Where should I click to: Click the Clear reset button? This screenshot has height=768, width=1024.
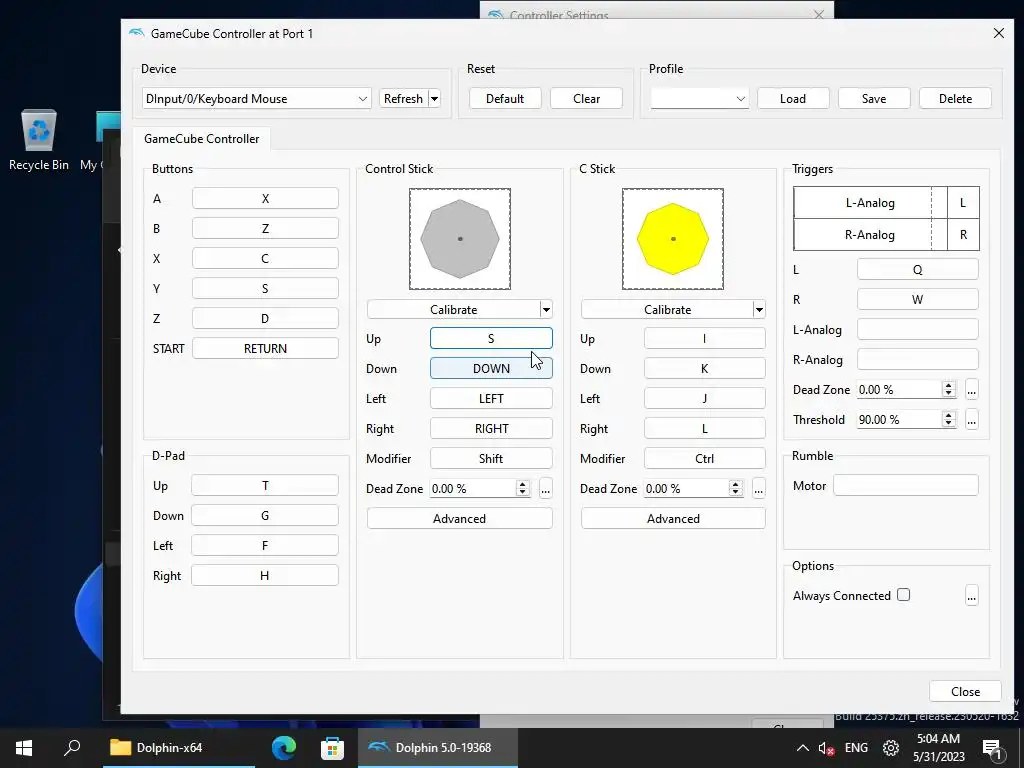point(586,99)
